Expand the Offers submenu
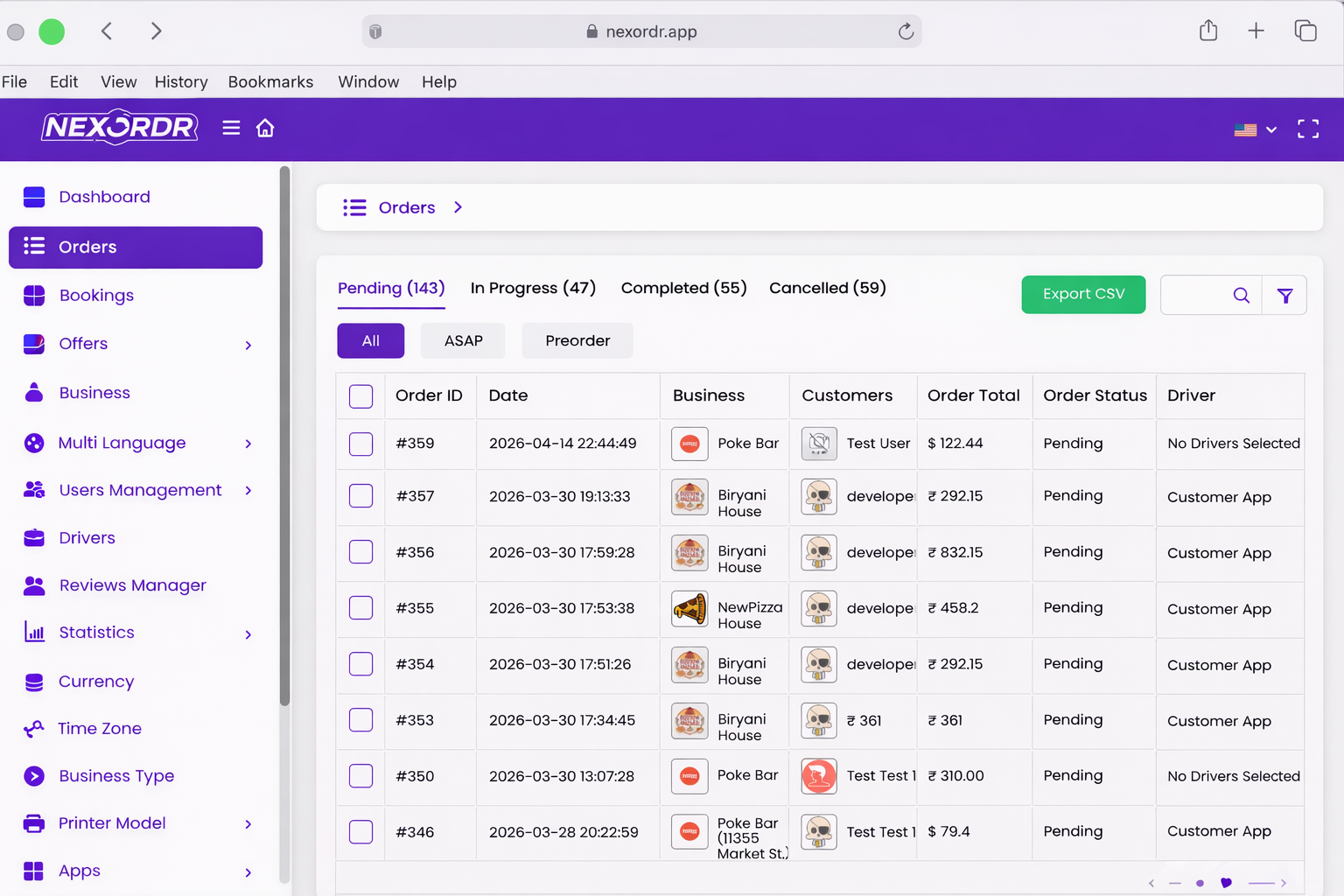The width and height of the screenshot is (1344, 896). click(x=248, y=346)
